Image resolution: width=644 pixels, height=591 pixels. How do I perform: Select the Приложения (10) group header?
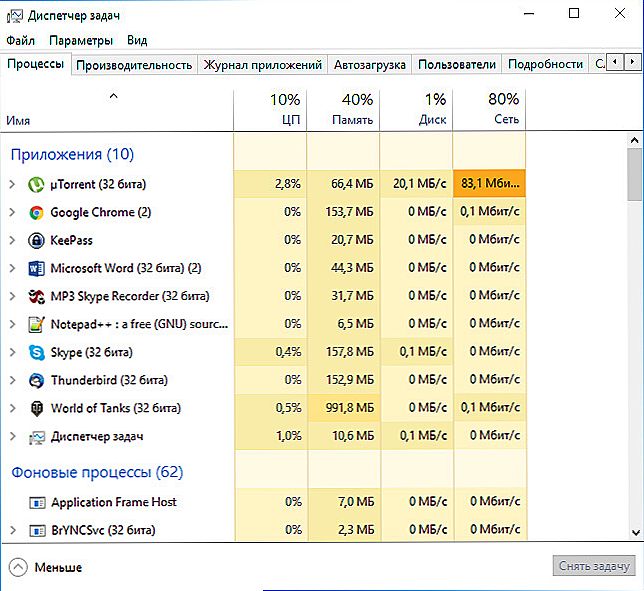pos(72,154)
